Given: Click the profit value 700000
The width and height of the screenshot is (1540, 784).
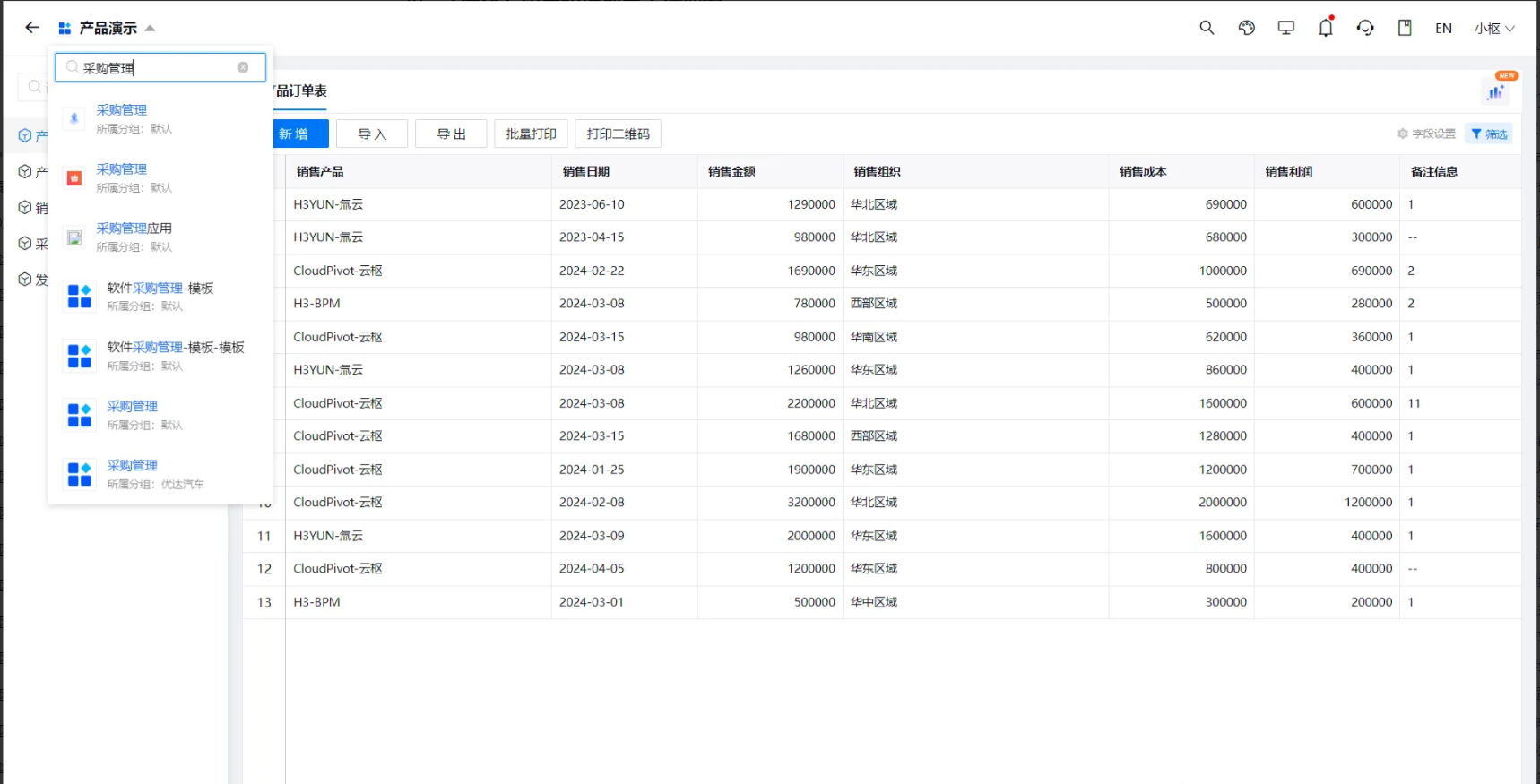Looking at the screenshot, I should point(1327,470).
